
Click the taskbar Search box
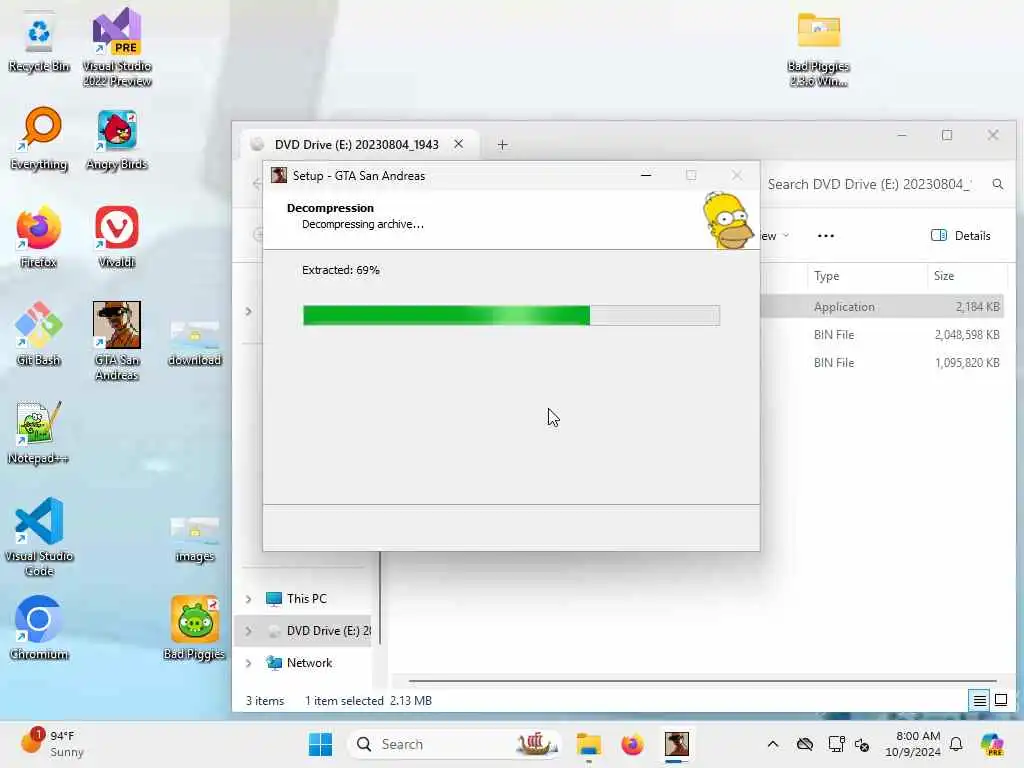(455, 744)
